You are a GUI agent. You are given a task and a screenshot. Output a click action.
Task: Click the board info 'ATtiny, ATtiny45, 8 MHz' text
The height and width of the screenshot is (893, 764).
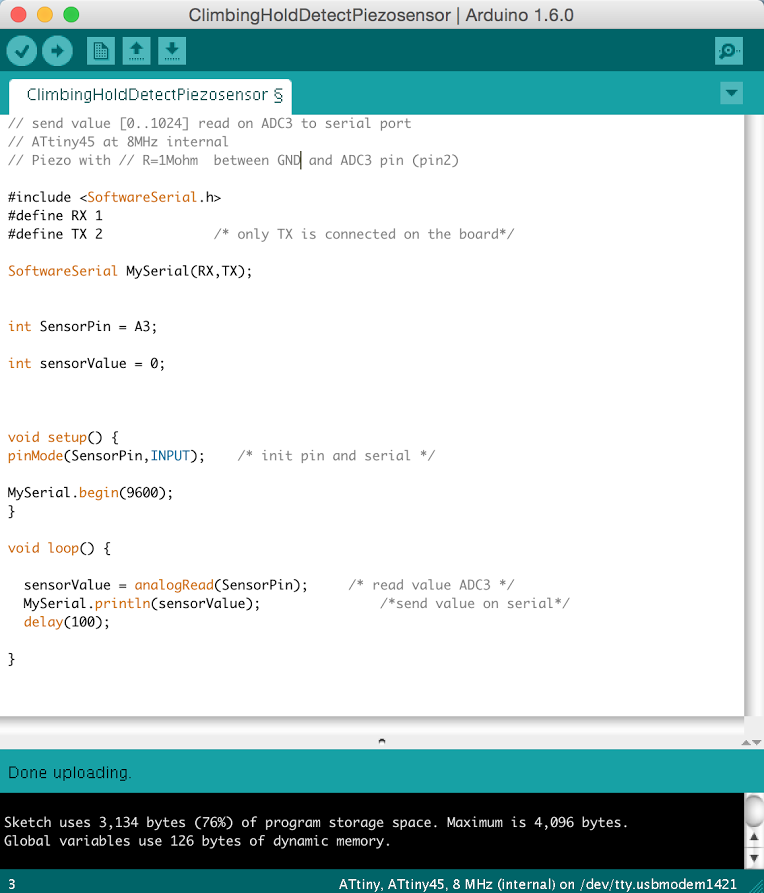point(537,884)
